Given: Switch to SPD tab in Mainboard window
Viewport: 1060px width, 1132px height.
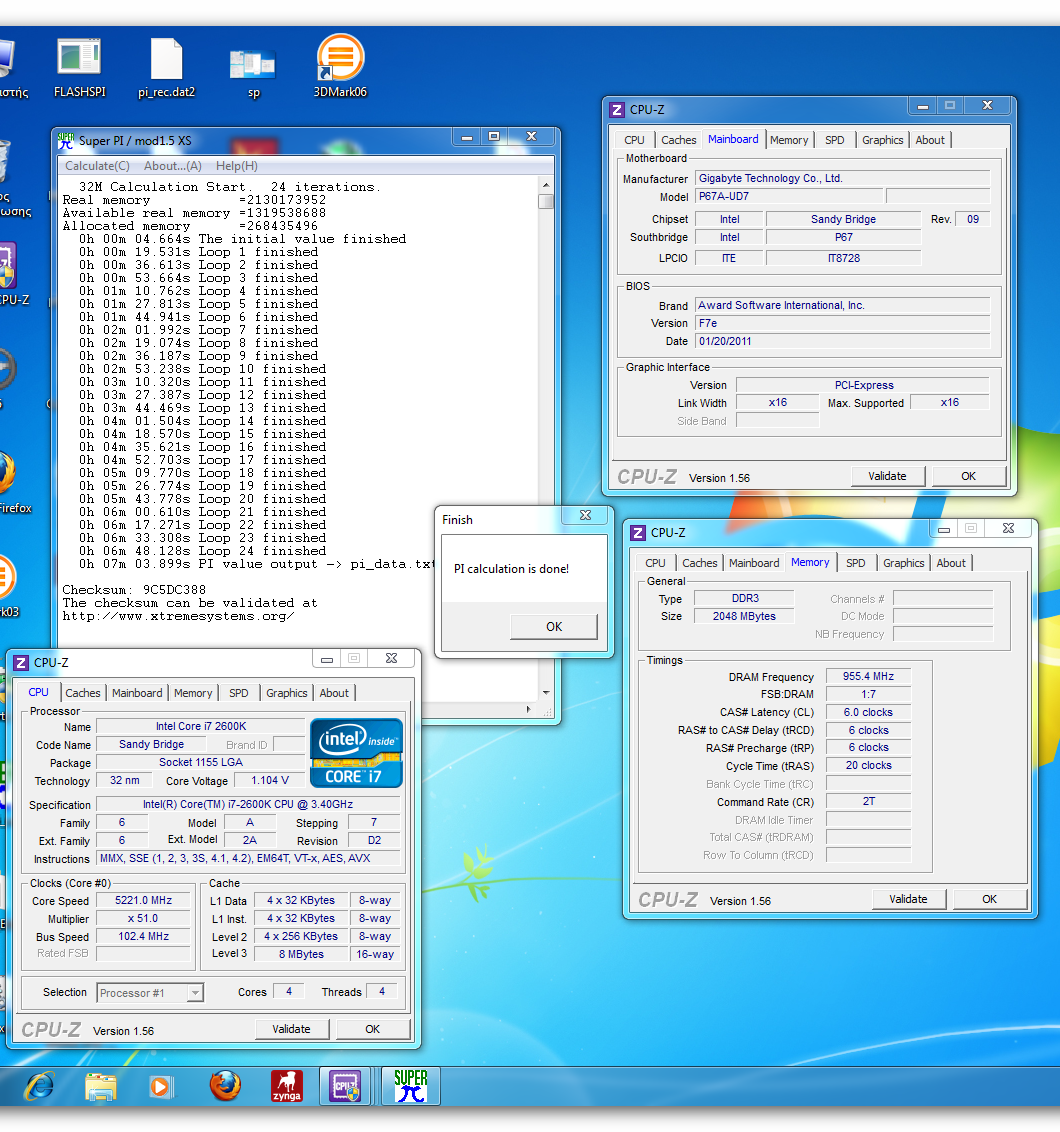Looking at the screenshot, I should [x=835, y=140].
